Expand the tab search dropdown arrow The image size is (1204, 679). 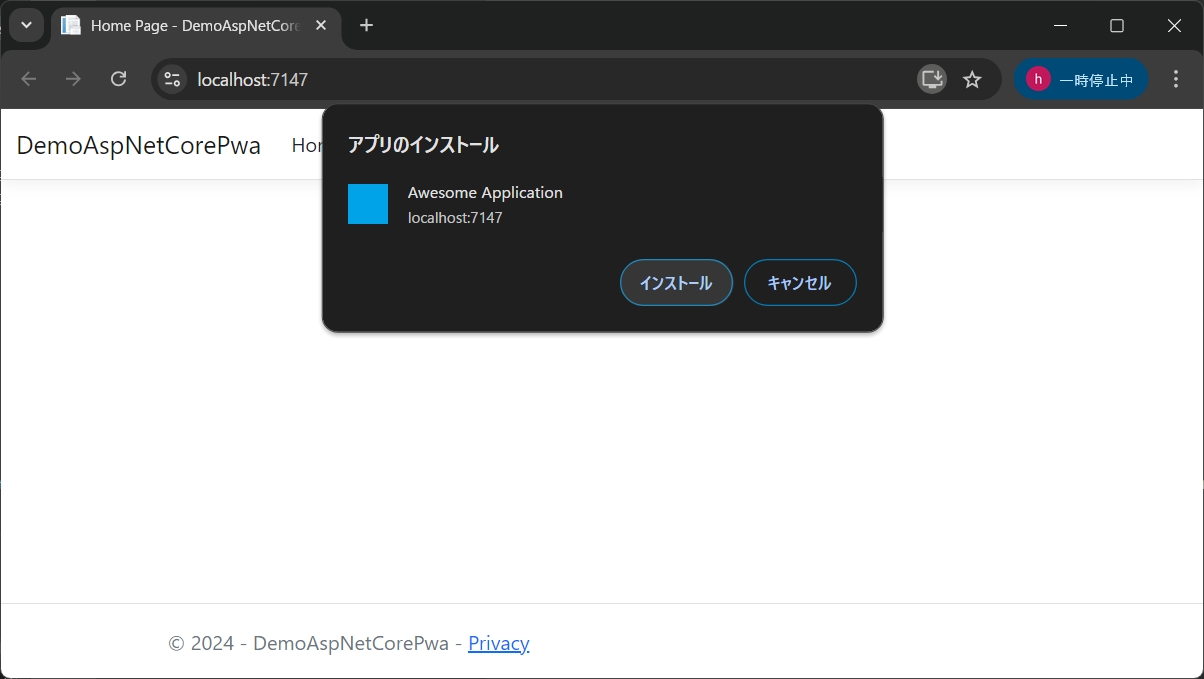(x=26, y=25)
